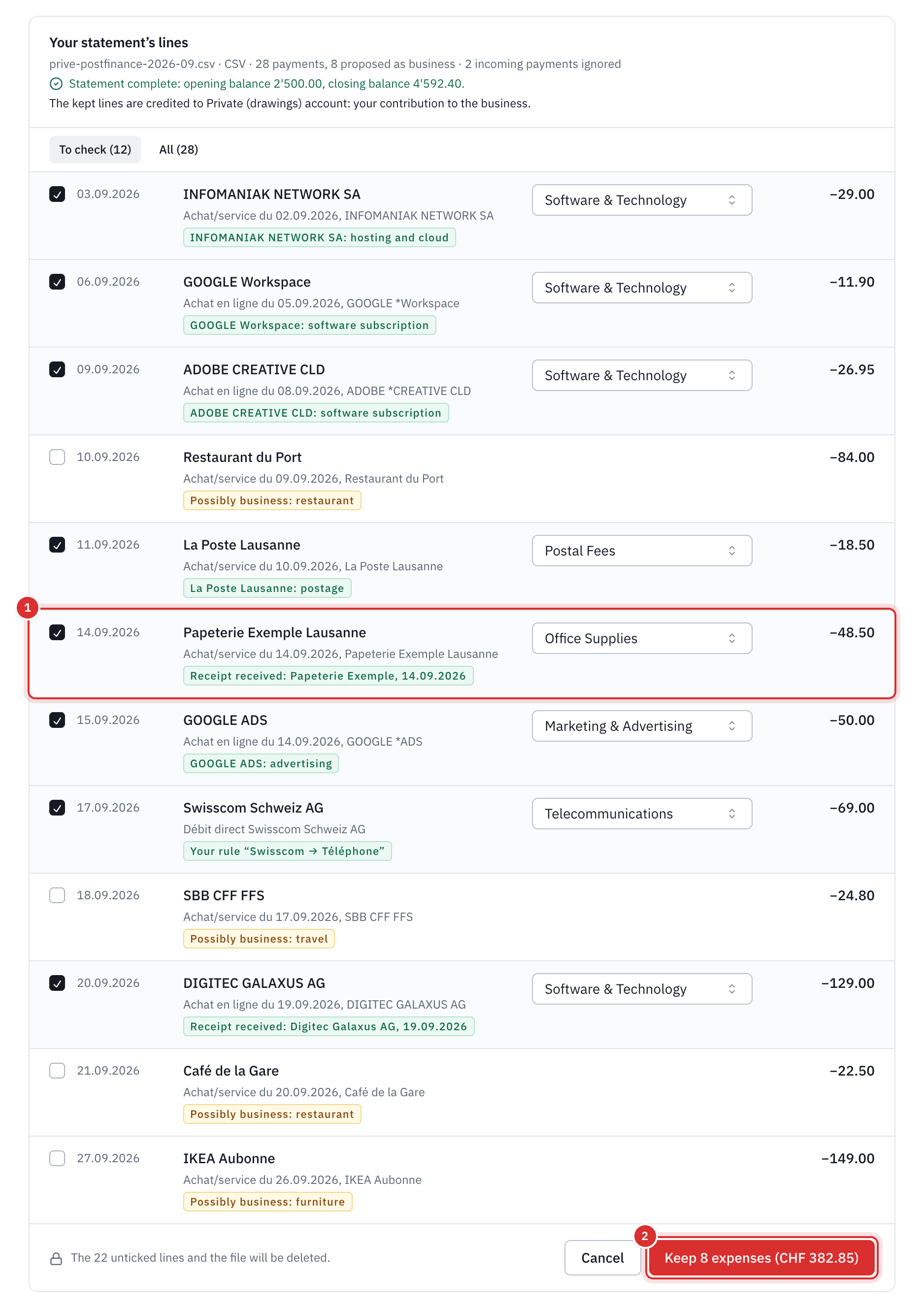Viewport: 924px width, 1308px height.
Task: Change category of ADOBE CREATIVE CLD
Action: (x=641, y=375)
